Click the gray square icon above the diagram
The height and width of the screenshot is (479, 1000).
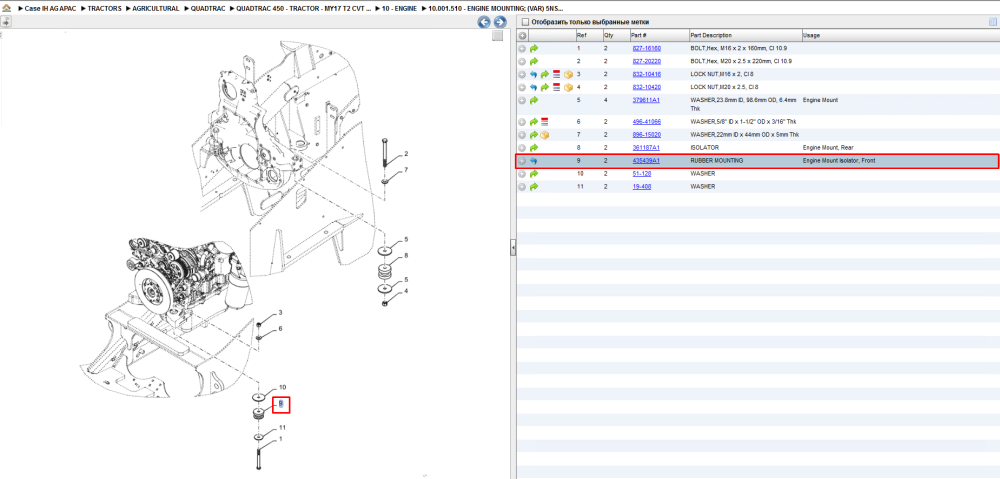pyautogui.click(x=497, y=36)
